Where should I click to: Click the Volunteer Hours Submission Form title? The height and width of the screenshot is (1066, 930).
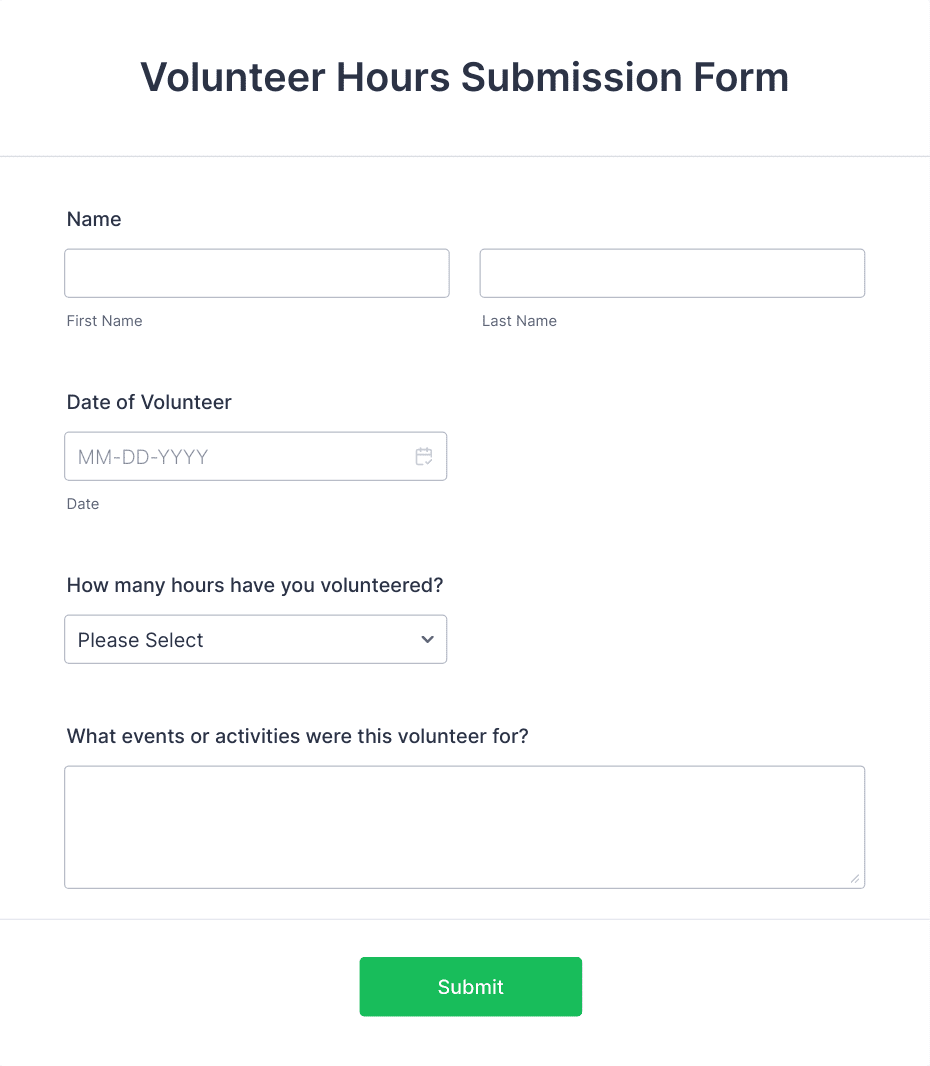click(464, 77)
